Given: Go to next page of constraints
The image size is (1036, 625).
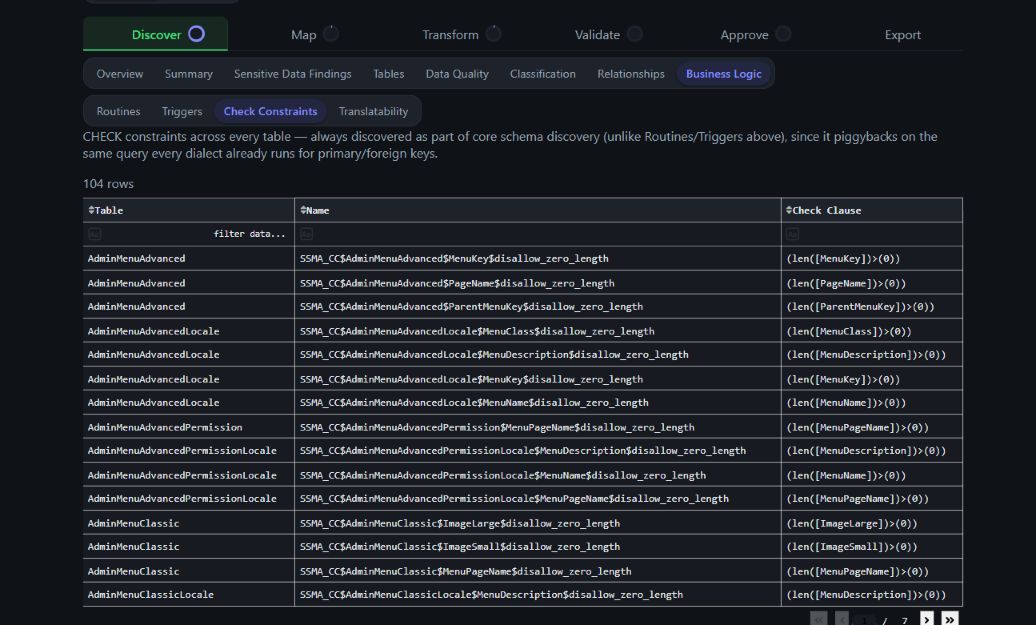Looking at the screenshot, I should pos(927,619).
